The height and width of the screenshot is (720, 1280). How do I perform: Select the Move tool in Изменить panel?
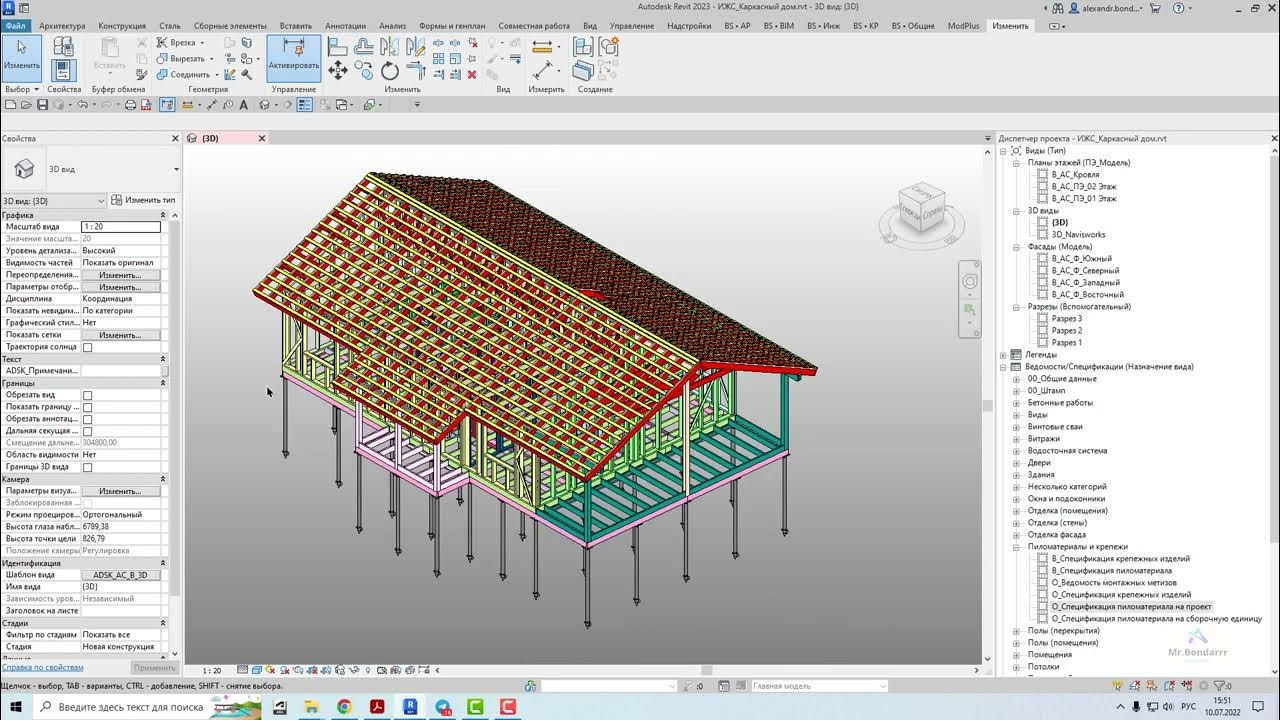[338, 70]
